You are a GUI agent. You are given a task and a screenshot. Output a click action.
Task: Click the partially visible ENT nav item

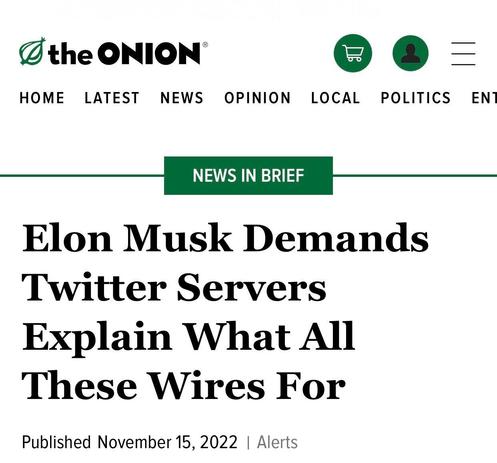tap(484, 98)
